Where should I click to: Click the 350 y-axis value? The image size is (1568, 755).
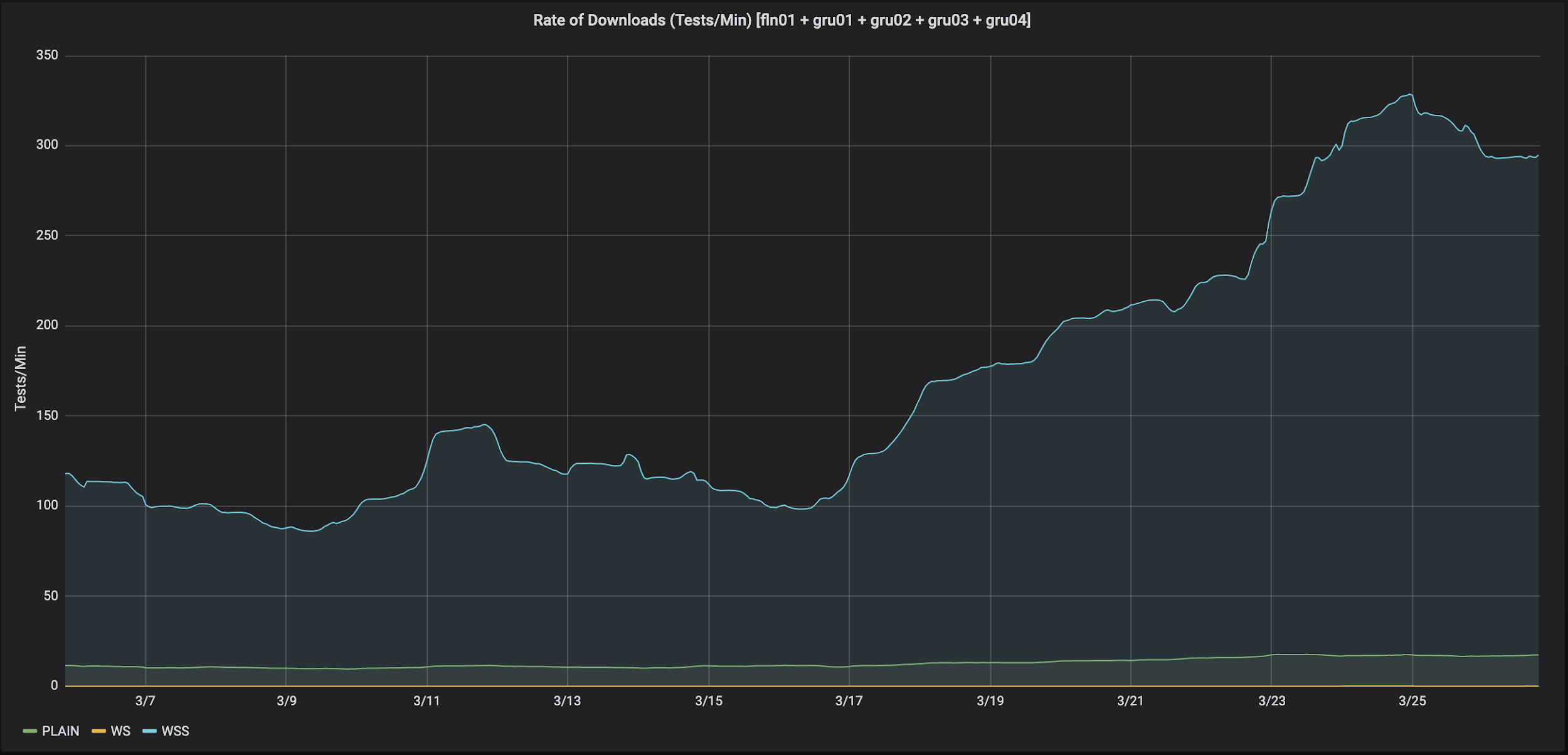[47, 55]
